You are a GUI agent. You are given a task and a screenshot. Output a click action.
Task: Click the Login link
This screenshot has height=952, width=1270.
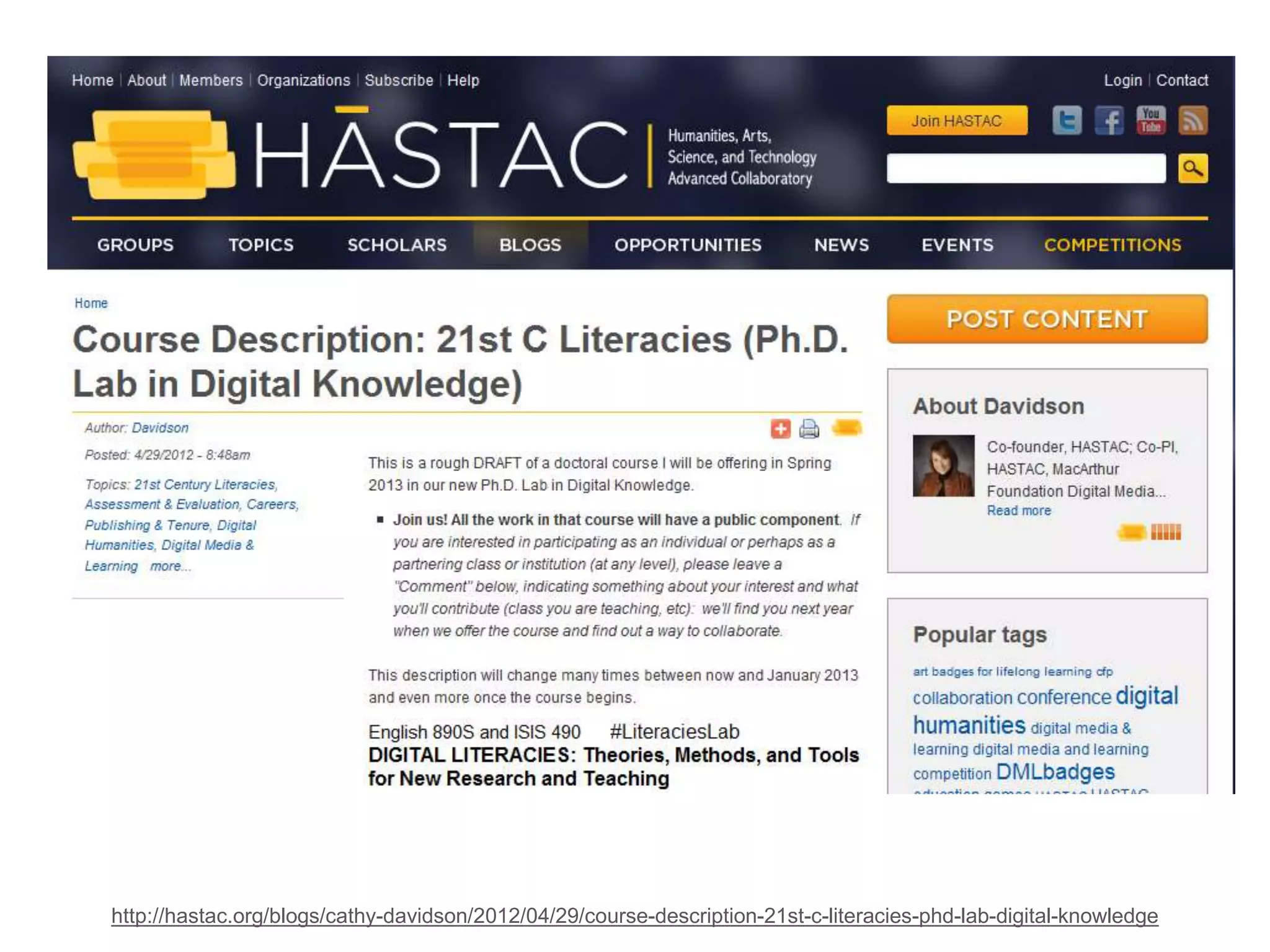[1122, 81]
